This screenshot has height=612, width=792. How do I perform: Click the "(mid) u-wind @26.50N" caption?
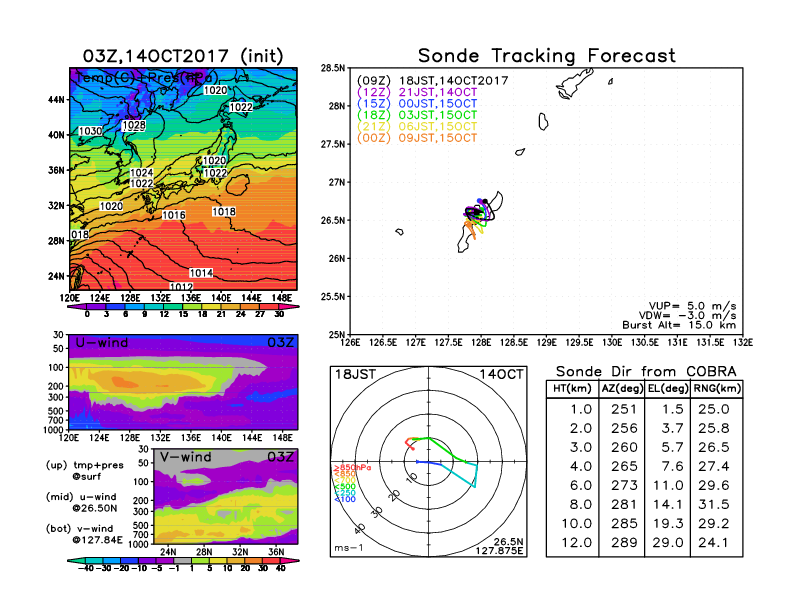point(81,502)
